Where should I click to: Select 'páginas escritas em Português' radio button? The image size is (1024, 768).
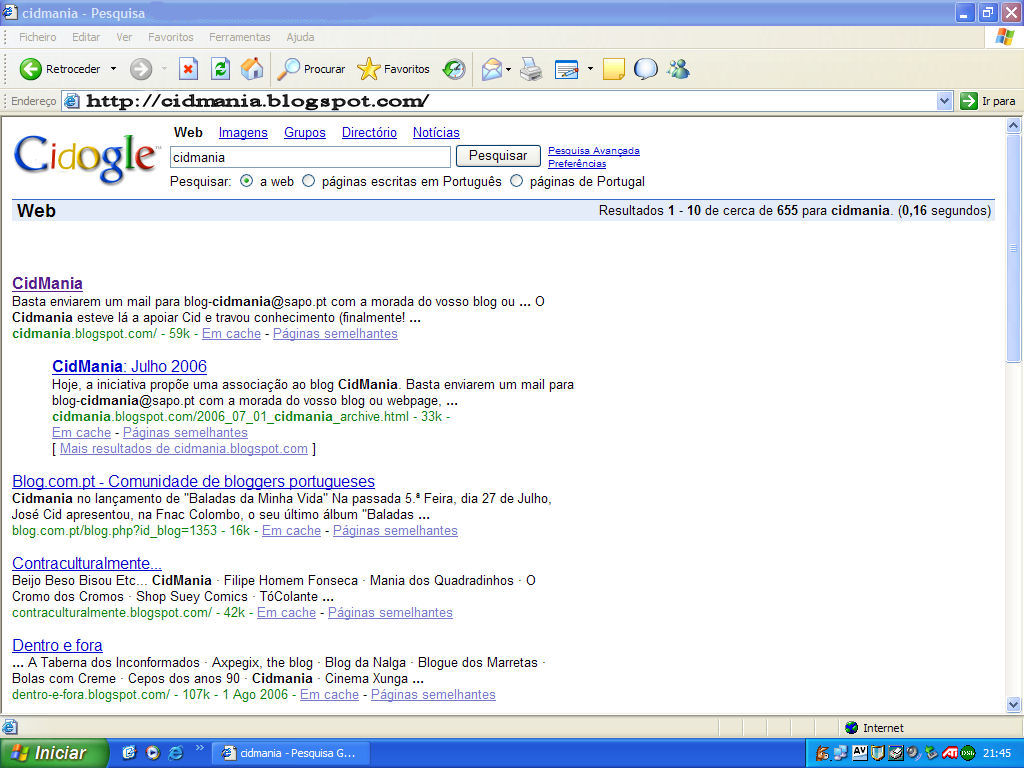pyautogui.click(x=308, y=181)
